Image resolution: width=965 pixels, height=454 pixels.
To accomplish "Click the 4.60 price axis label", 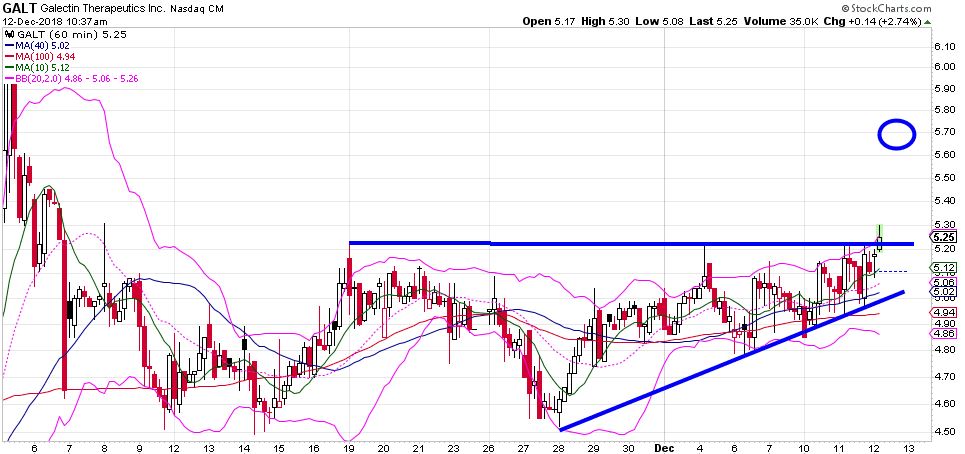I will click(945, 404).
